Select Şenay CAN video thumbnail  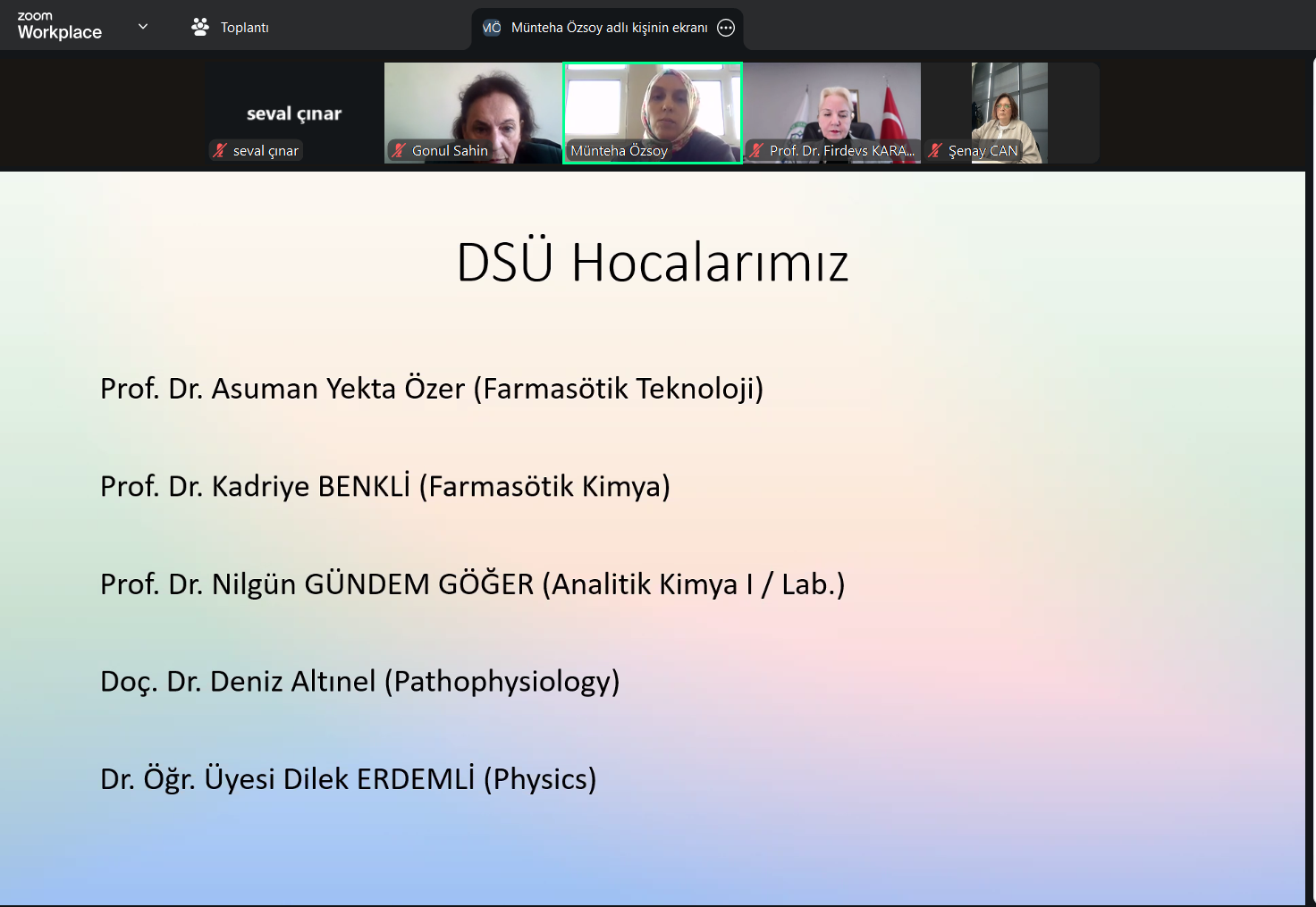(x=1010, y=113)
